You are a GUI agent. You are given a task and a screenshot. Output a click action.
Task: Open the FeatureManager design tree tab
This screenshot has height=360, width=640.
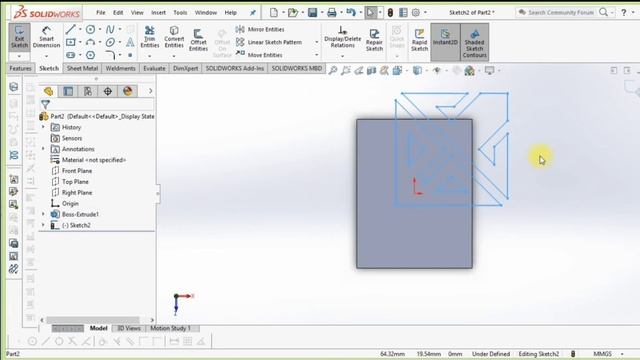coord(49,91)
